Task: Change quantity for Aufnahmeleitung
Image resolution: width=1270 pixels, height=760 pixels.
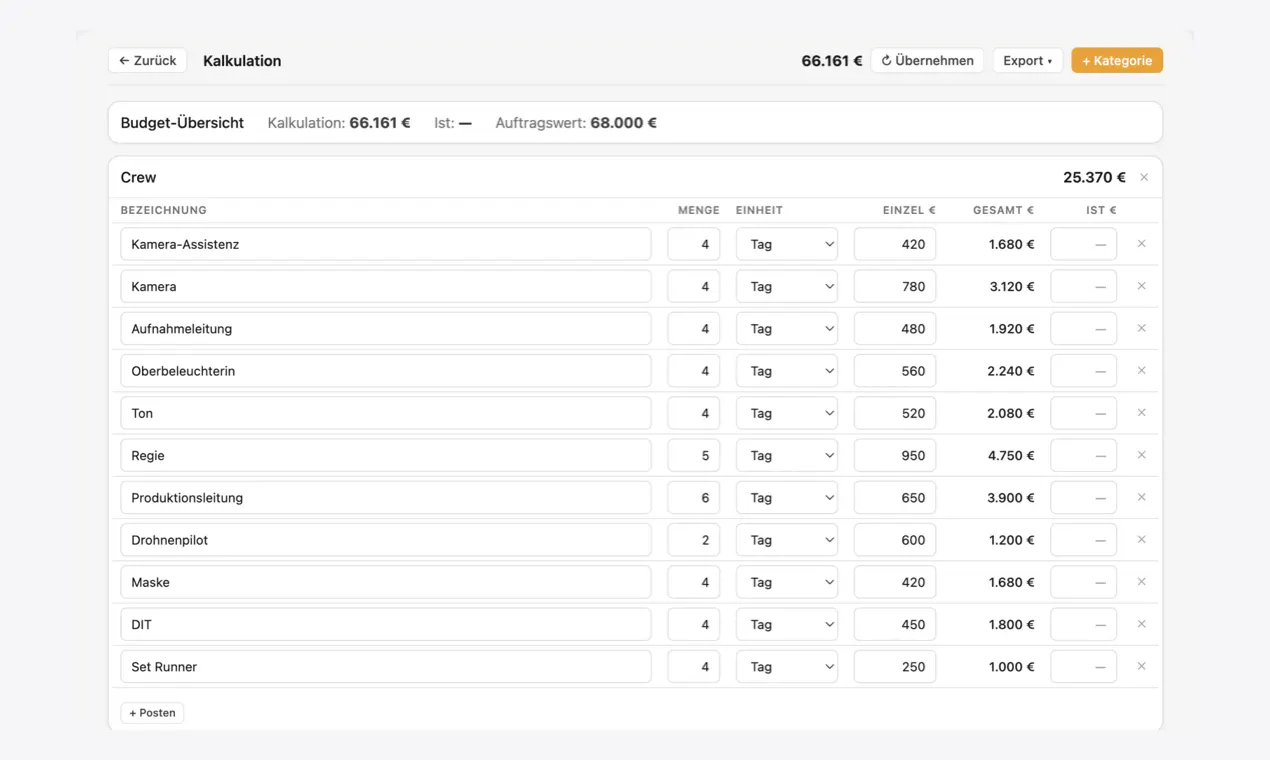Action: click(x=694, y=328)
